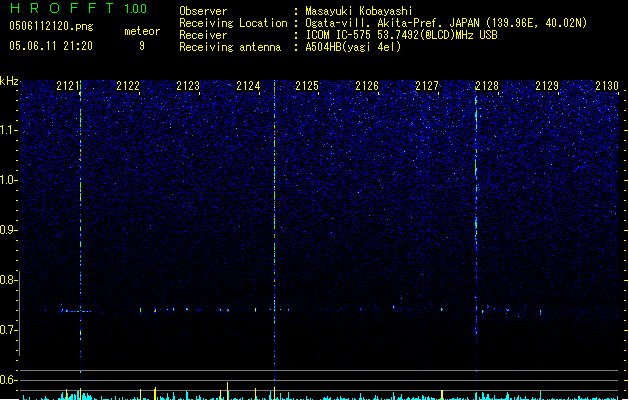
Task: Click the 0.9 kHz axis label
Action: pyautogui.click(x=9, y=230)
